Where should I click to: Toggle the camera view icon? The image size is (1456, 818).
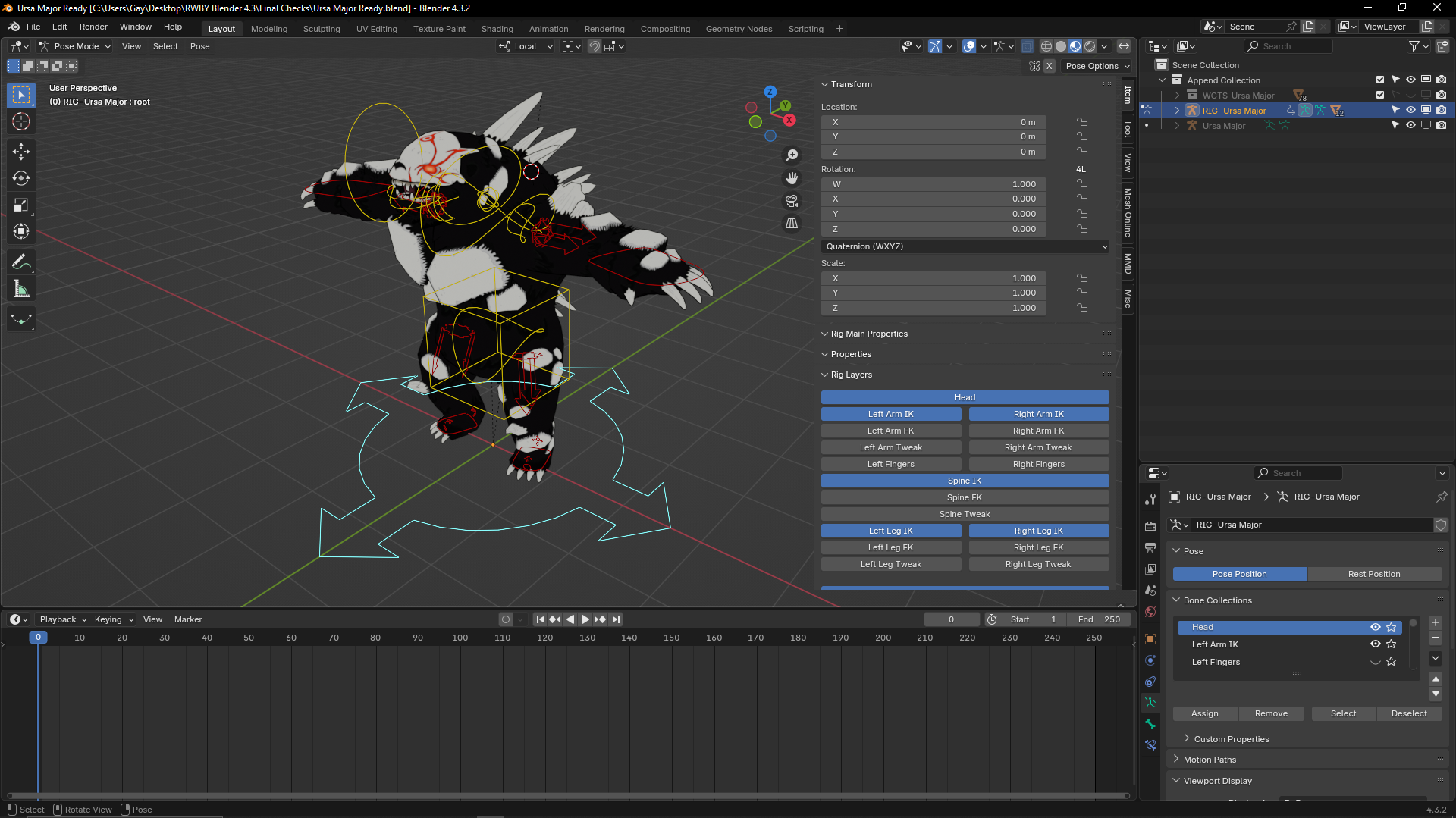(792, 201)
